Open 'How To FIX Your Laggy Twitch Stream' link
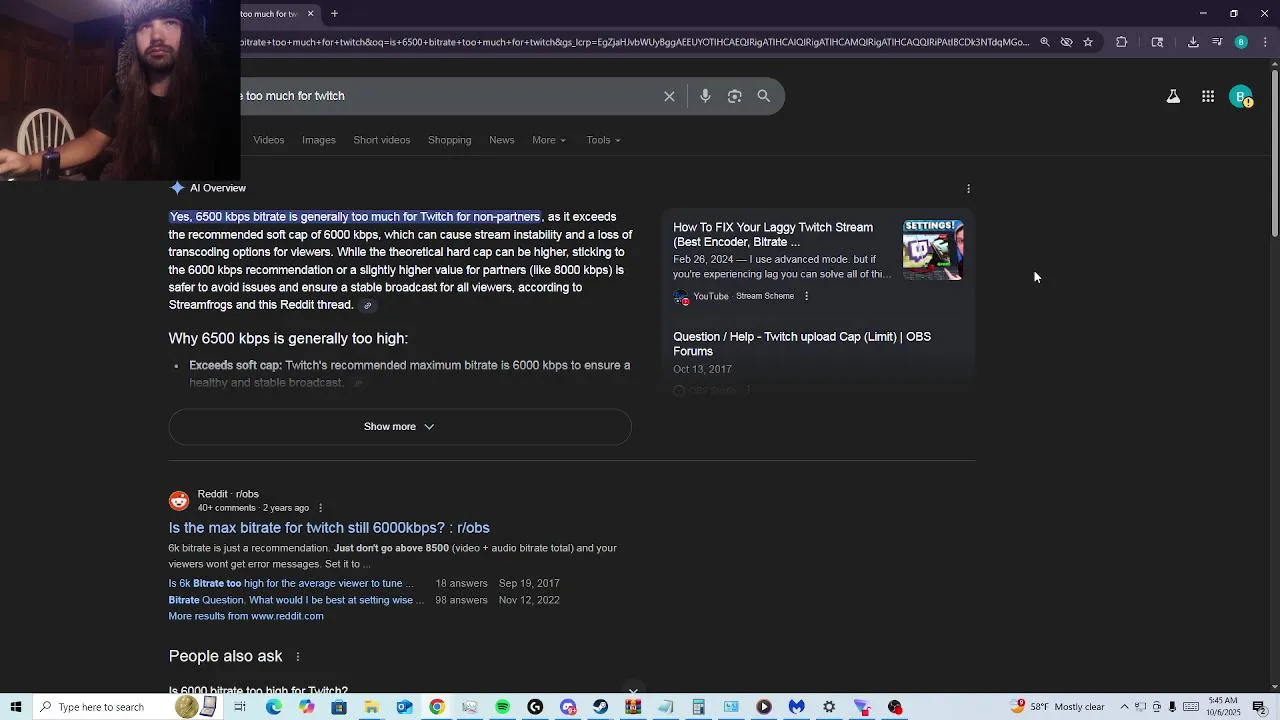 pos(773,235)
